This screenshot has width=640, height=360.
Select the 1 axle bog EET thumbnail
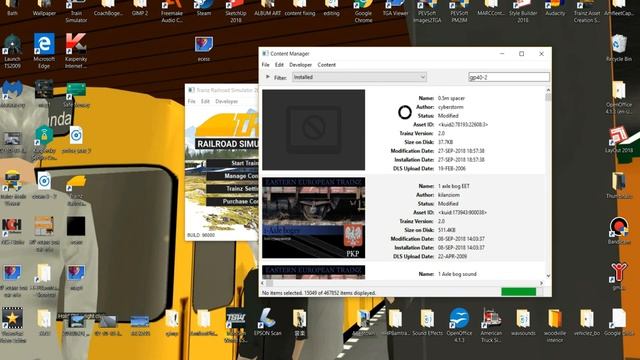(x=313, y=218)
